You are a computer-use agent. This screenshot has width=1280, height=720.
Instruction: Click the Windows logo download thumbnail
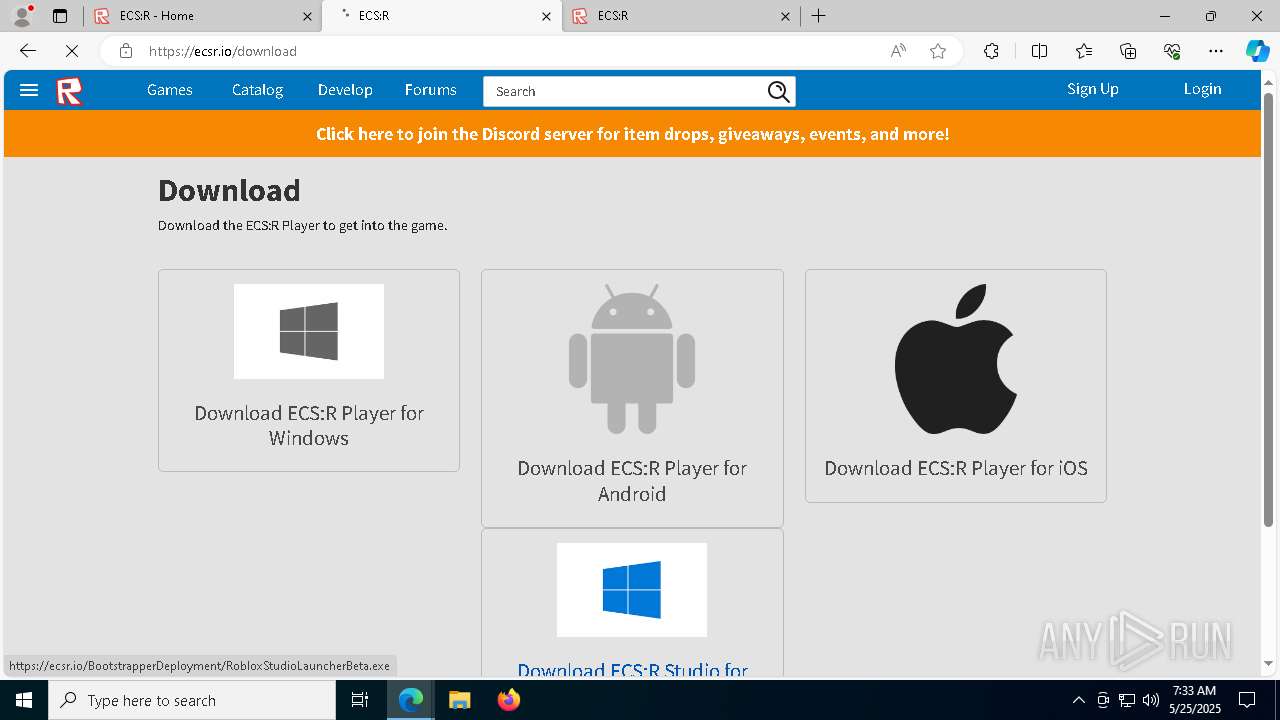[309, 331]
